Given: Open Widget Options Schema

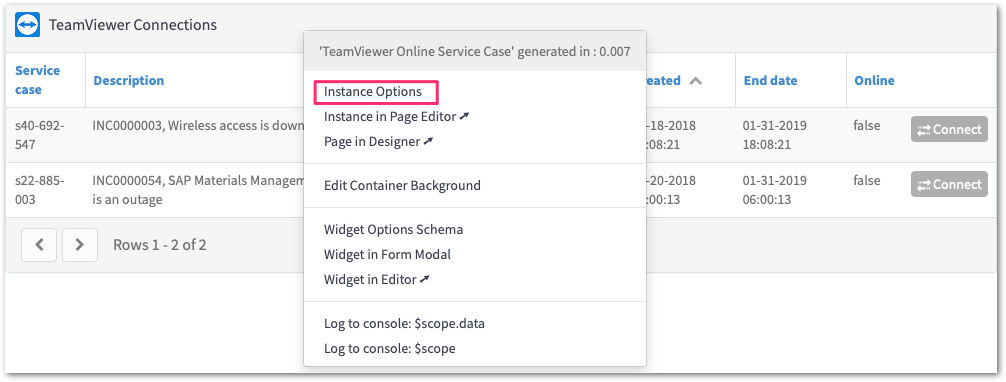Looking at the screenshot, I should 393,229.
